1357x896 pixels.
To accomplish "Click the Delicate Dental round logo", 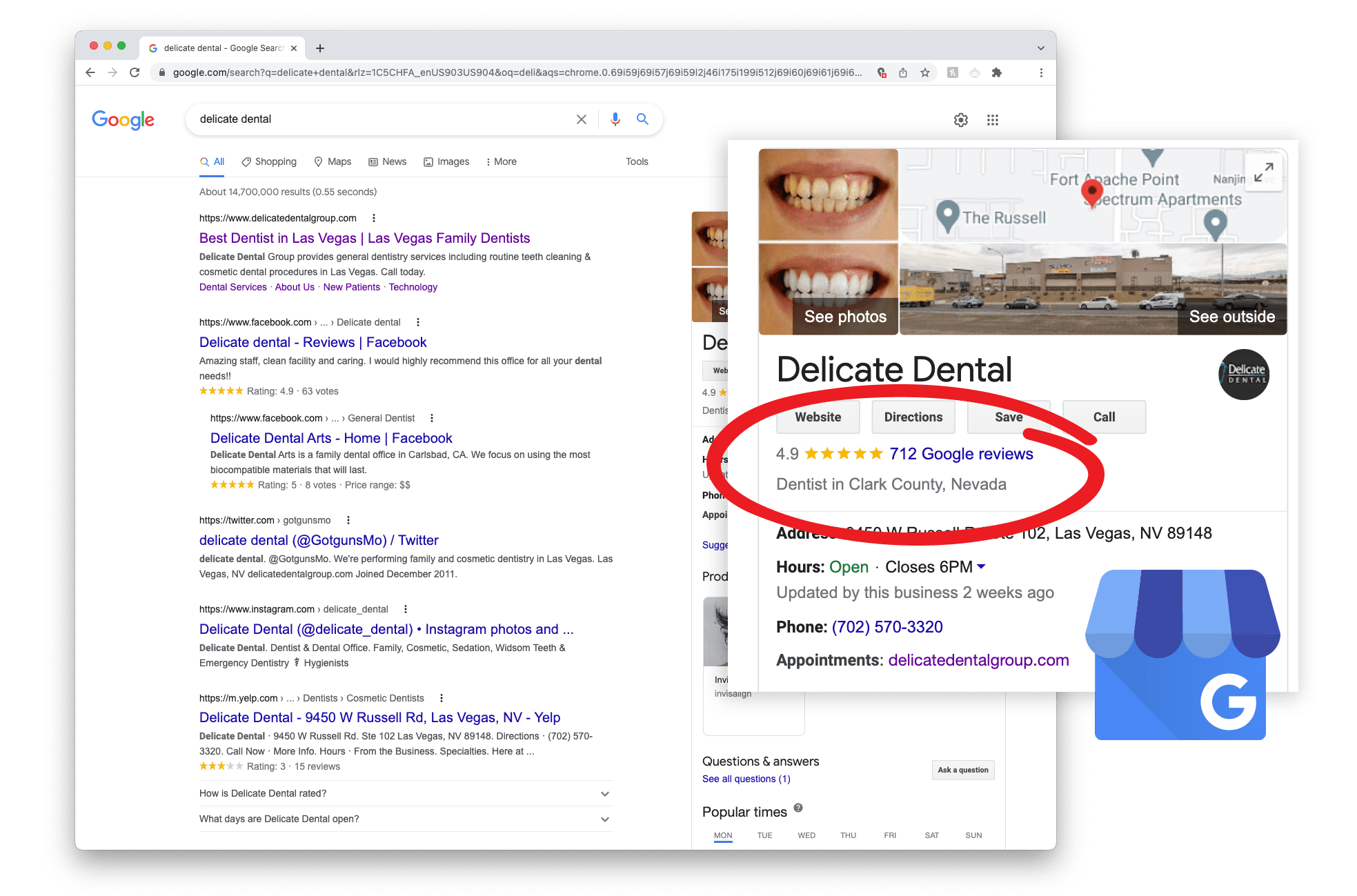I will point(1244,375).
